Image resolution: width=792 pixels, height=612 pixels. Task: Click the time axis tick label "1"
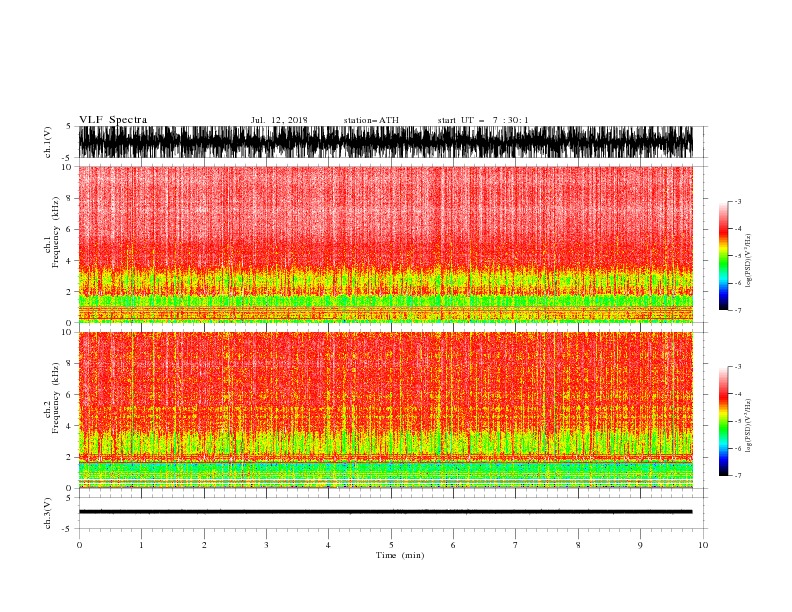141,545
